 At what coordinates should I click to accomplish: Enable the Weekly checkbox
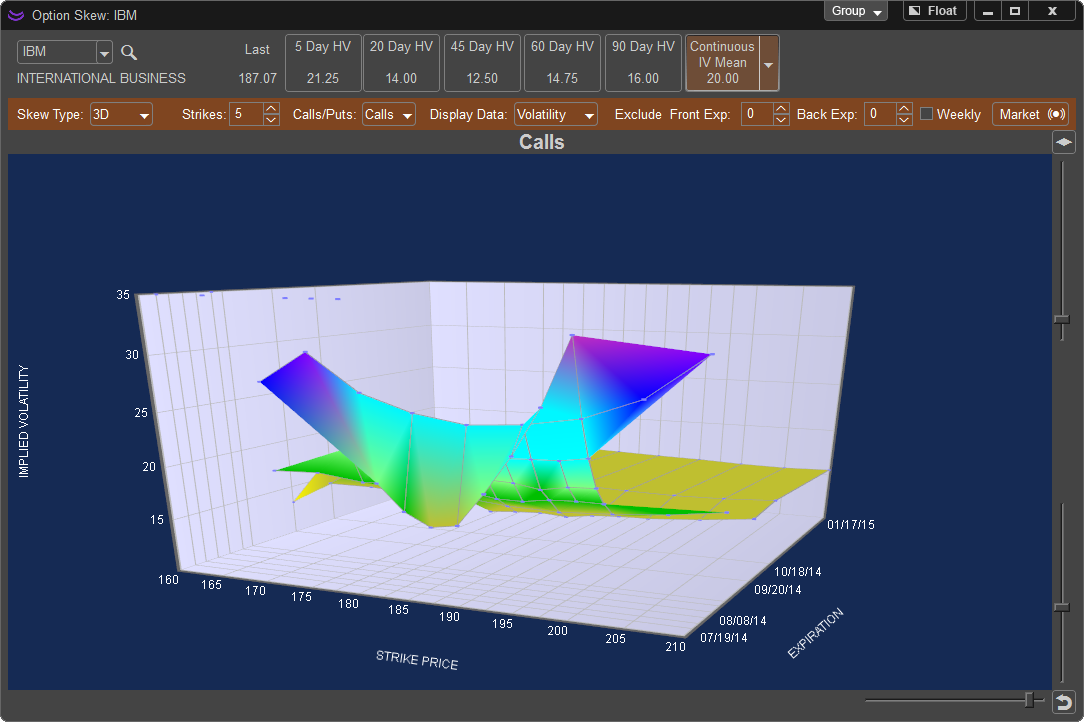pyautogui.click(x=926, y=113)
